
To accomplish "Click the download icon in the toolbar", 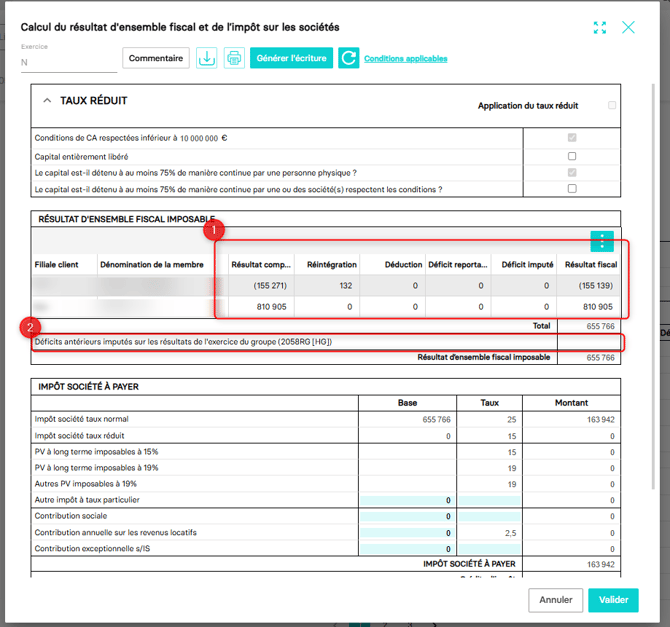I will 206,58.
